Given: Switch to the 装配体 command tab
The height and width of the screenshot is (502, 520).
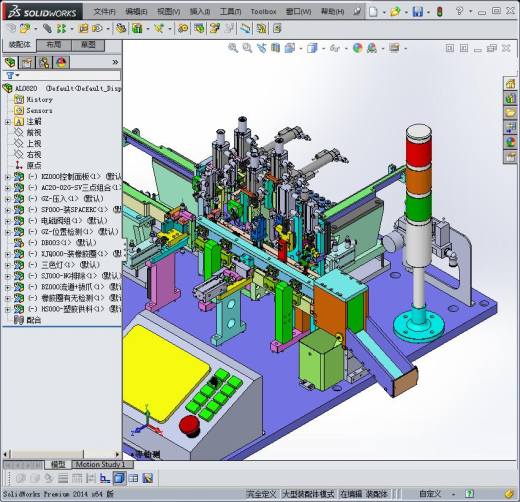Looking at the screenshot, I should click(x=19, y=45).
